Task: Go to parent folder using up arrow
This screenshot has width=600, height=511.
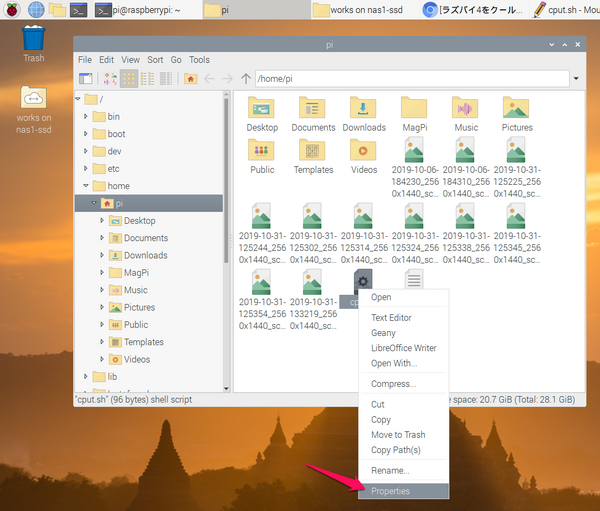Action: [x=246, y=78]
